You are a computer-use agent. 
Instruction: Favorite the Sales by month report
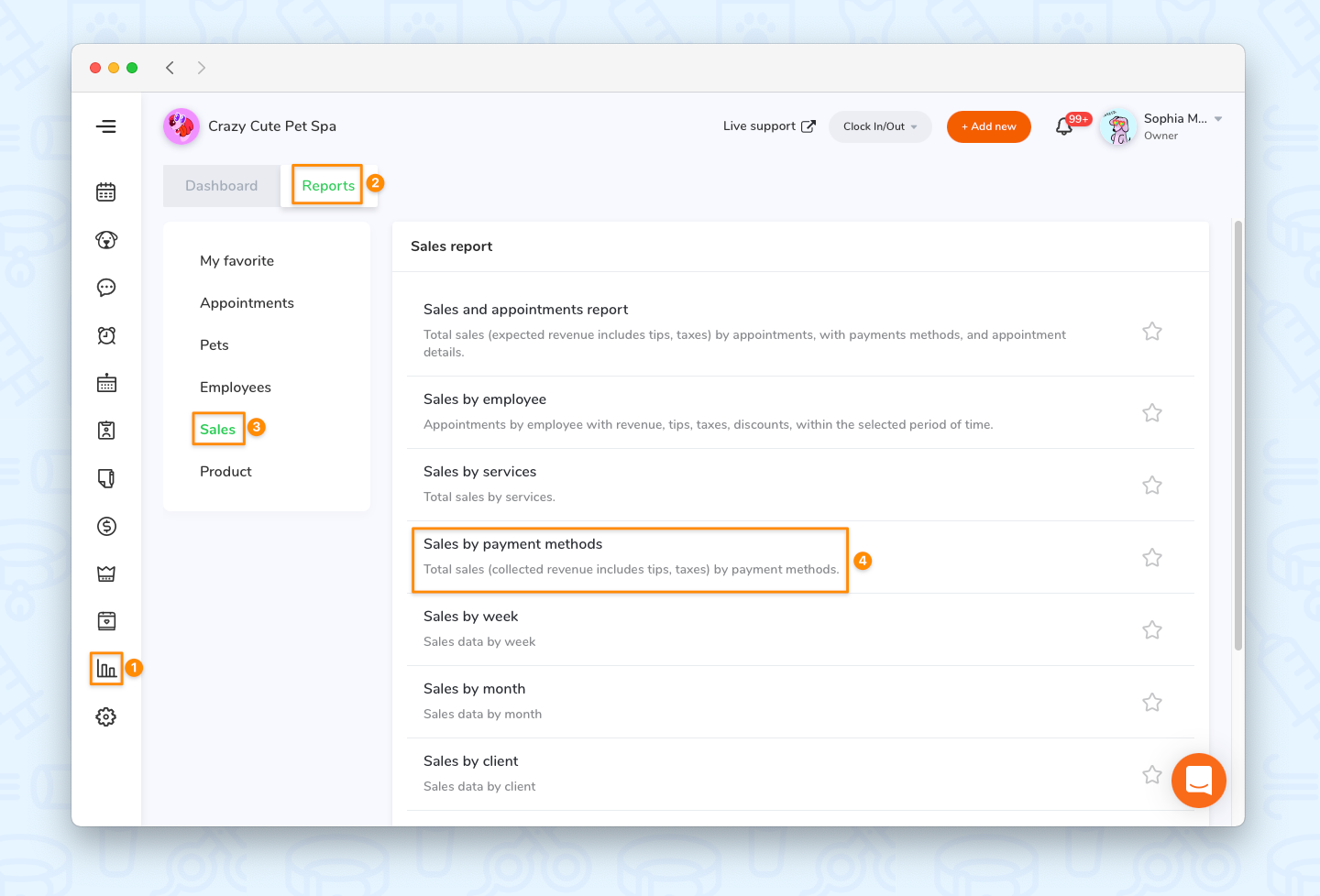click(x=1152, y=702)
